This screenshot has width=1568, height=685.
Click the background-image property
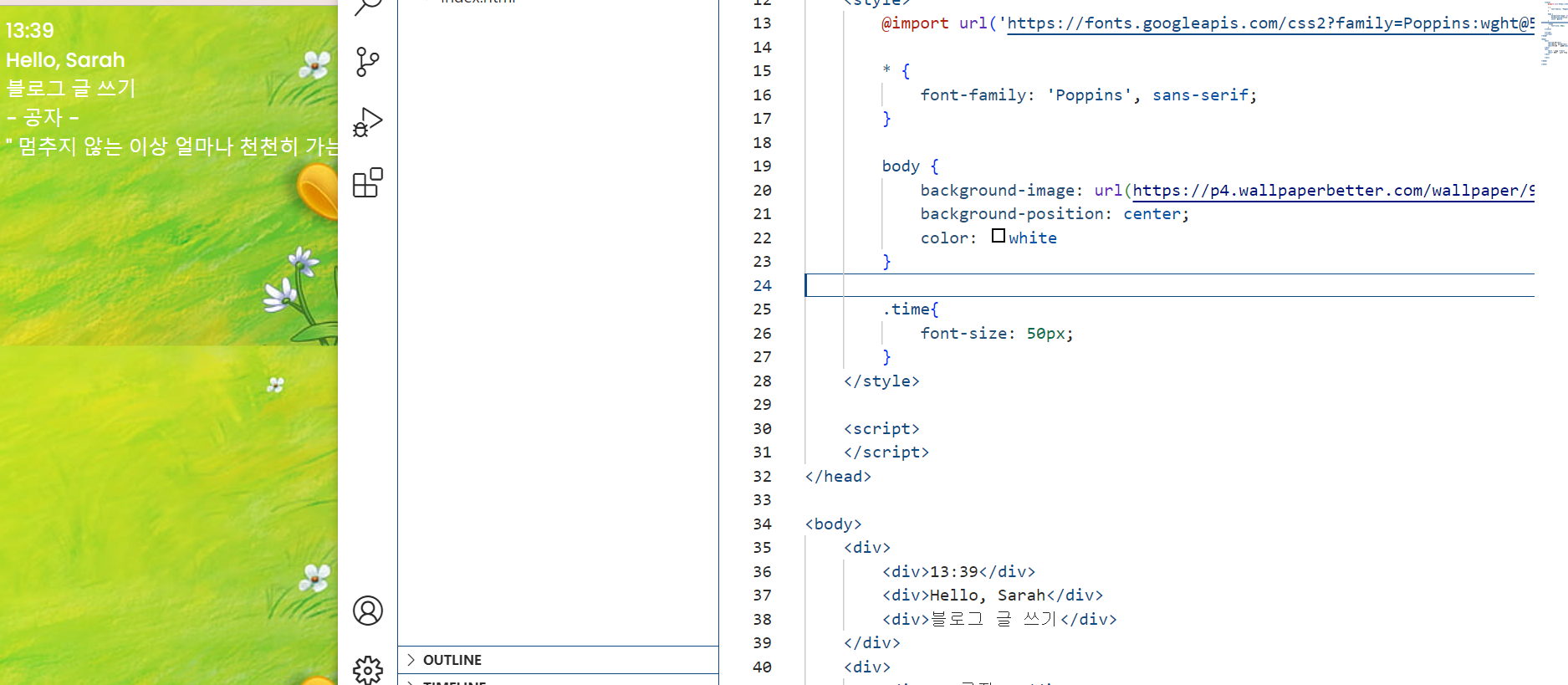pyautogui.click(x=997, y=191)
